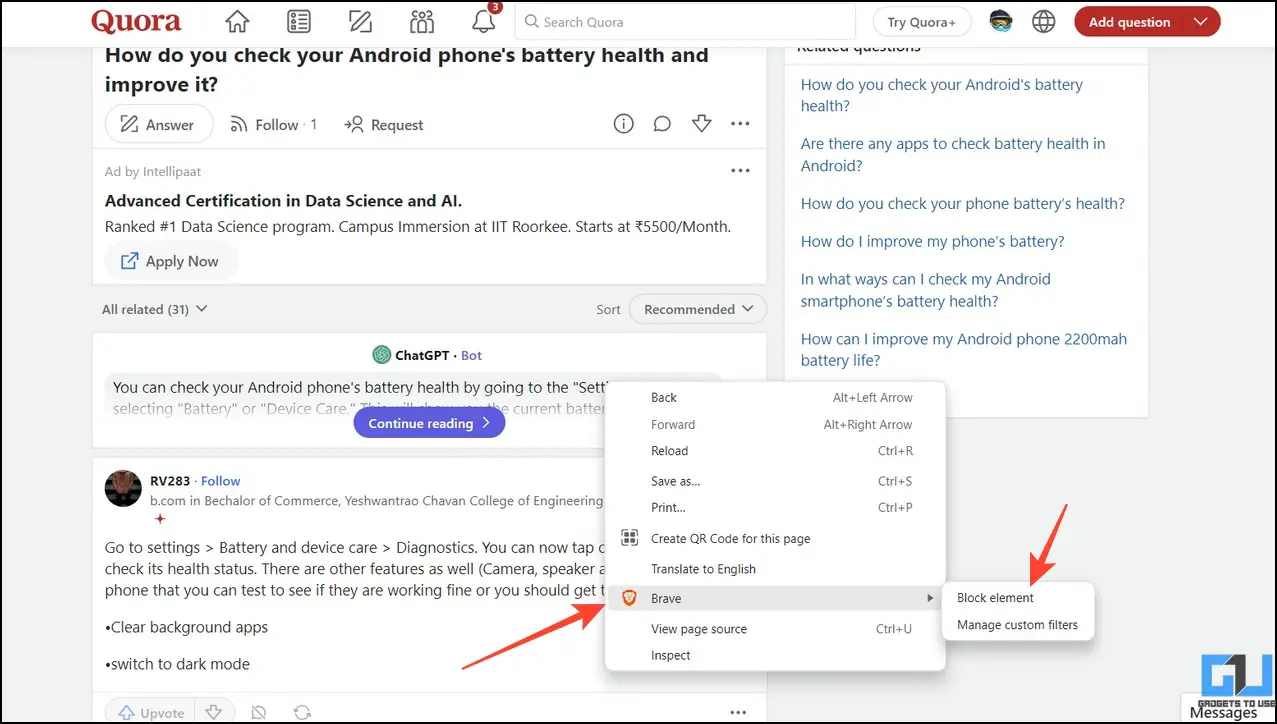Image resolution: width=1277 pixels, height=724 pixels.
Task: Downvote the battery health question
Action: (701, 124)
